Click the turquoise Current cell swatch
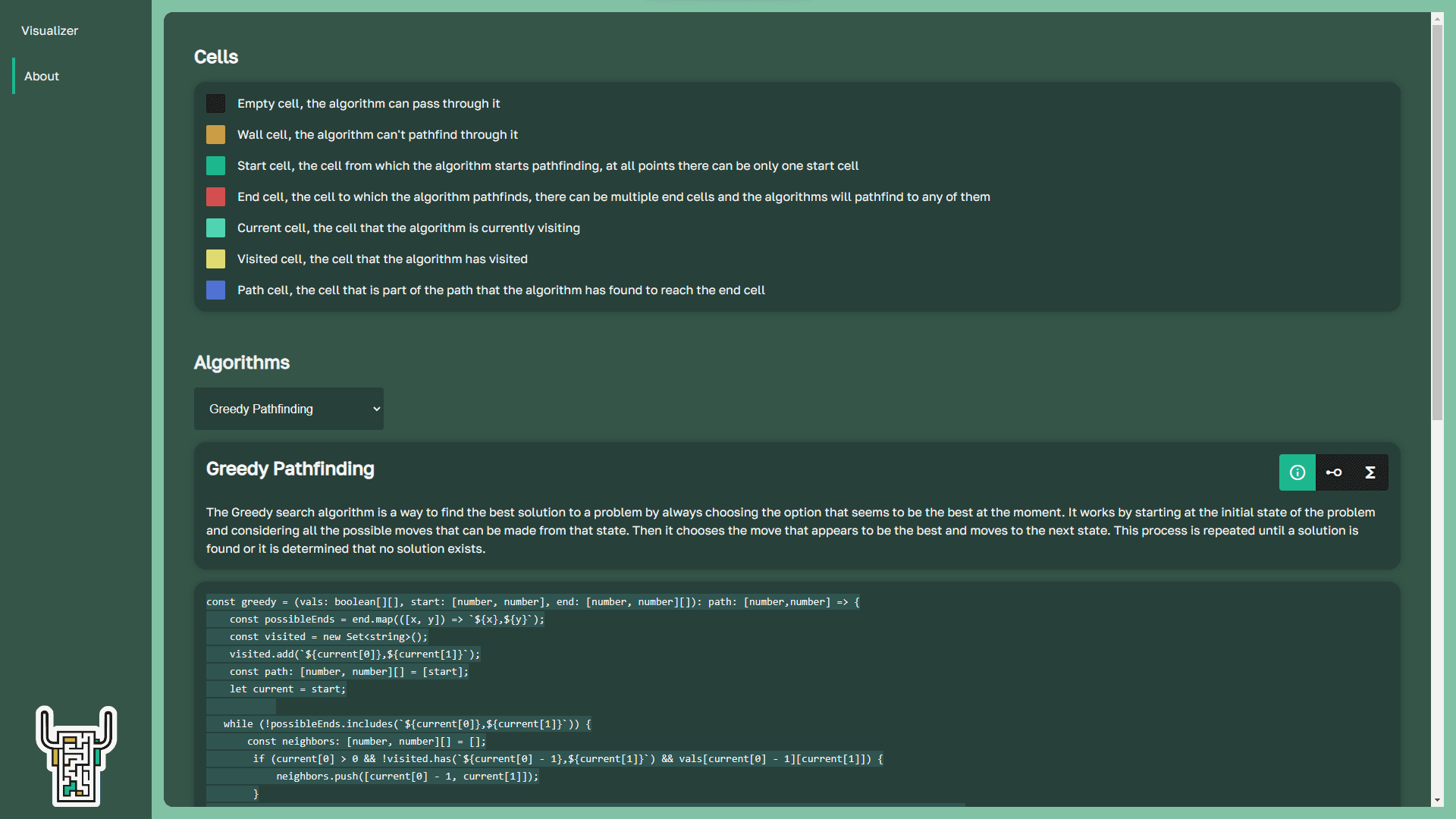Screen dimensions: 1456x819 tap(215, 228)
